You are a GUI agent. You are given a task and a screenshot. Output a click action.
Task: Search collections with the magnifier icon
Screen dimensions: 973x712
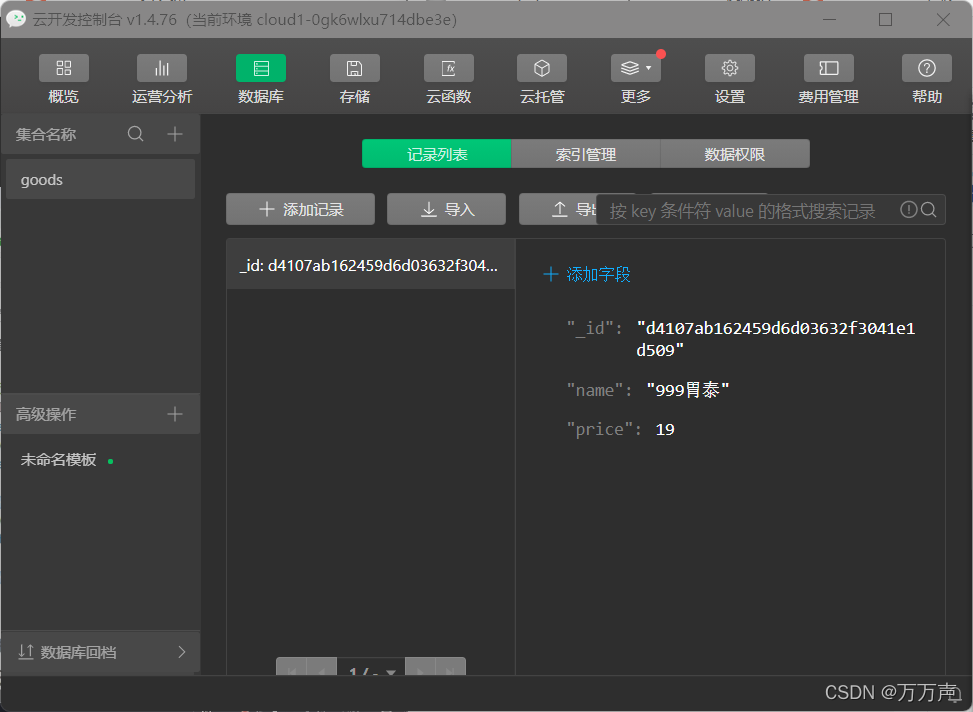click(x=136, y=134)
